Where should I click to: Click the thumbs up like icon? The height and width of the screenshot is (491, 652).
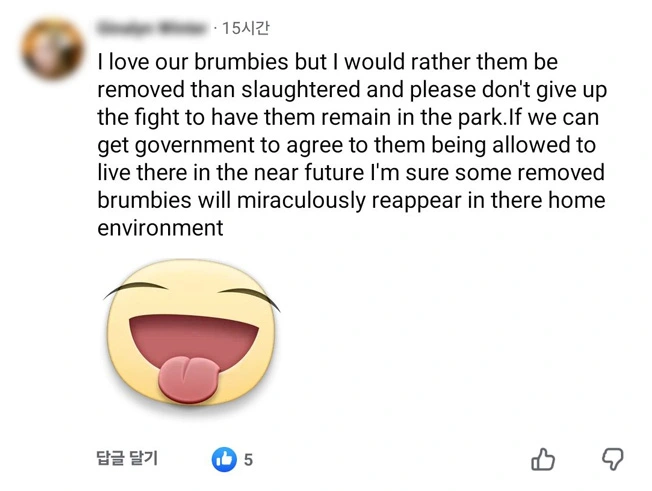click(543, 459)
